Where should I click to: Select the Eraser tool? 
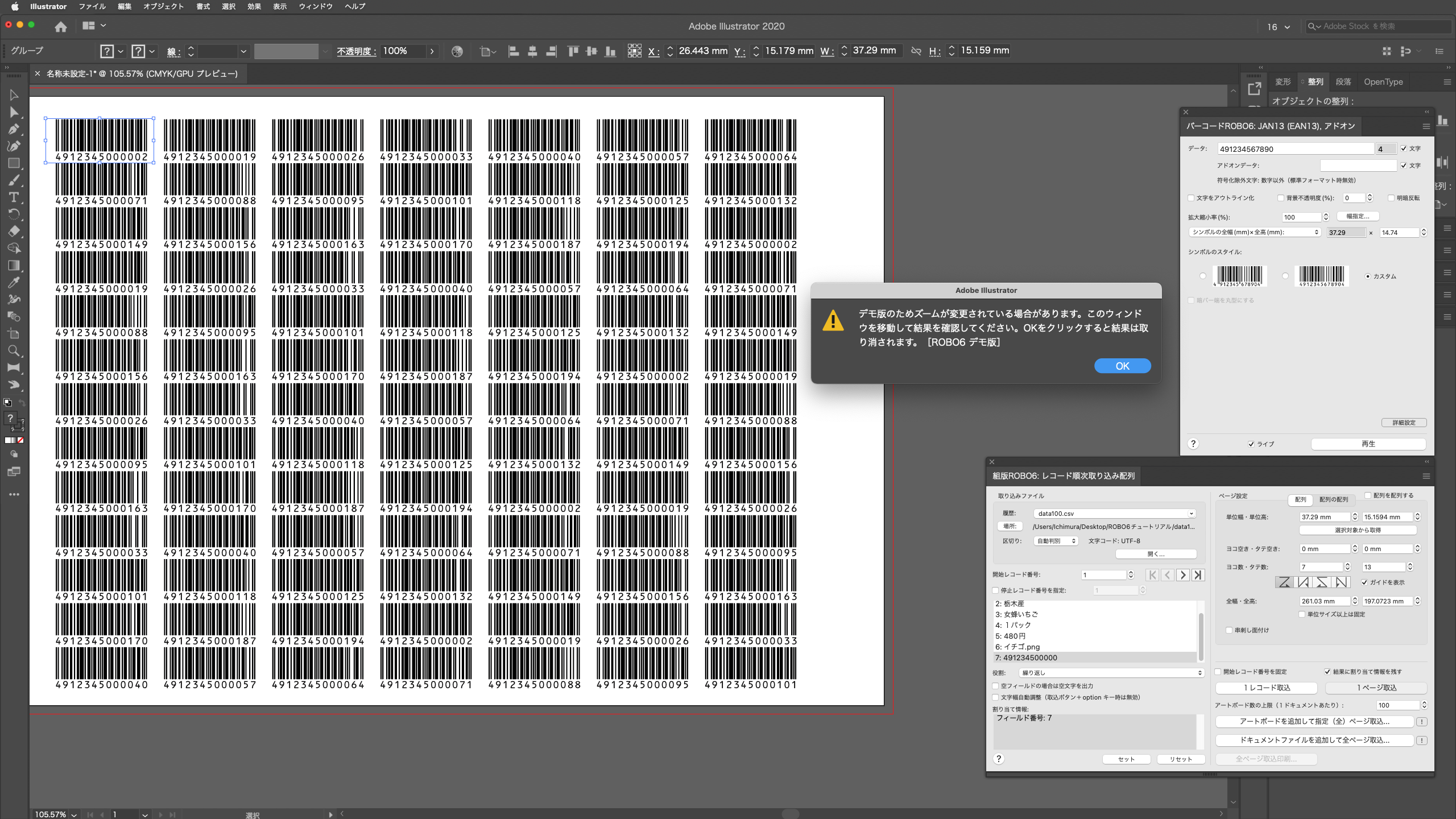(x=14, y=231)
